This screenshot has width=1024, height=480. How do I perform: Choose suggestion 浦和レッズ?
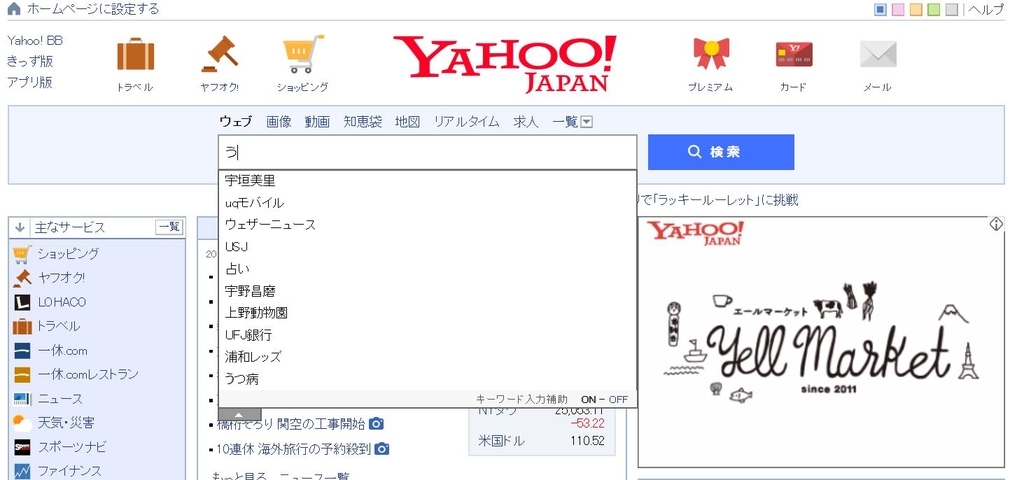427,357
